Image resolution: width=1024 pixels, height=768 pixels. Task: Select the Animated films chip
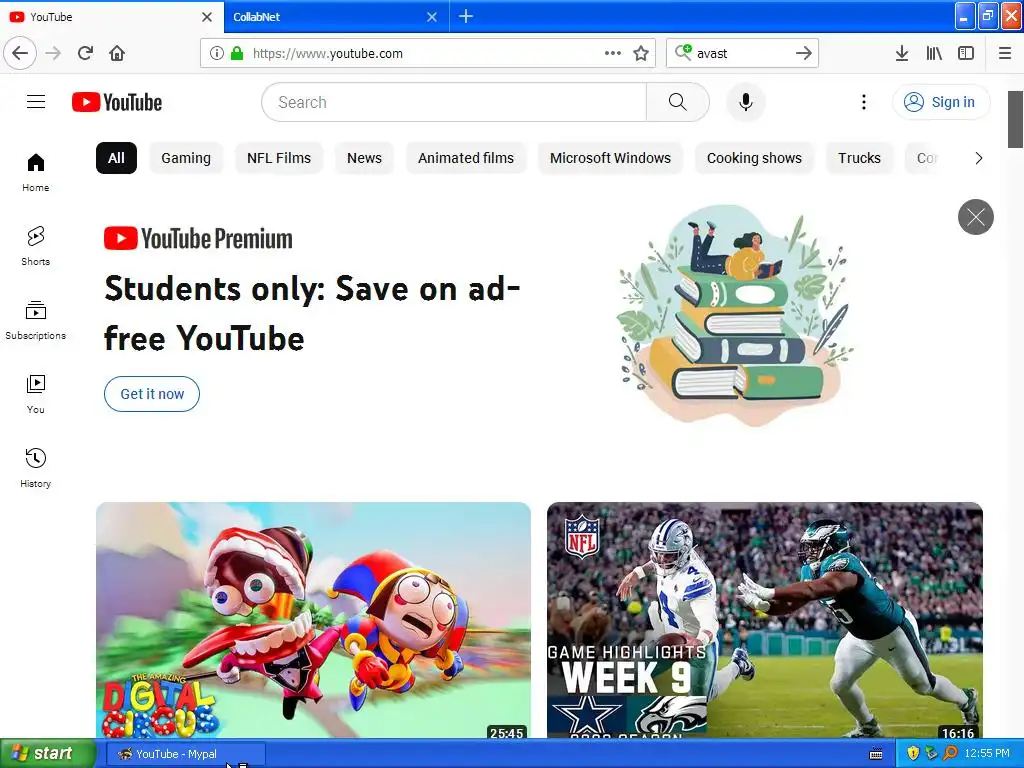pos(466,158)
